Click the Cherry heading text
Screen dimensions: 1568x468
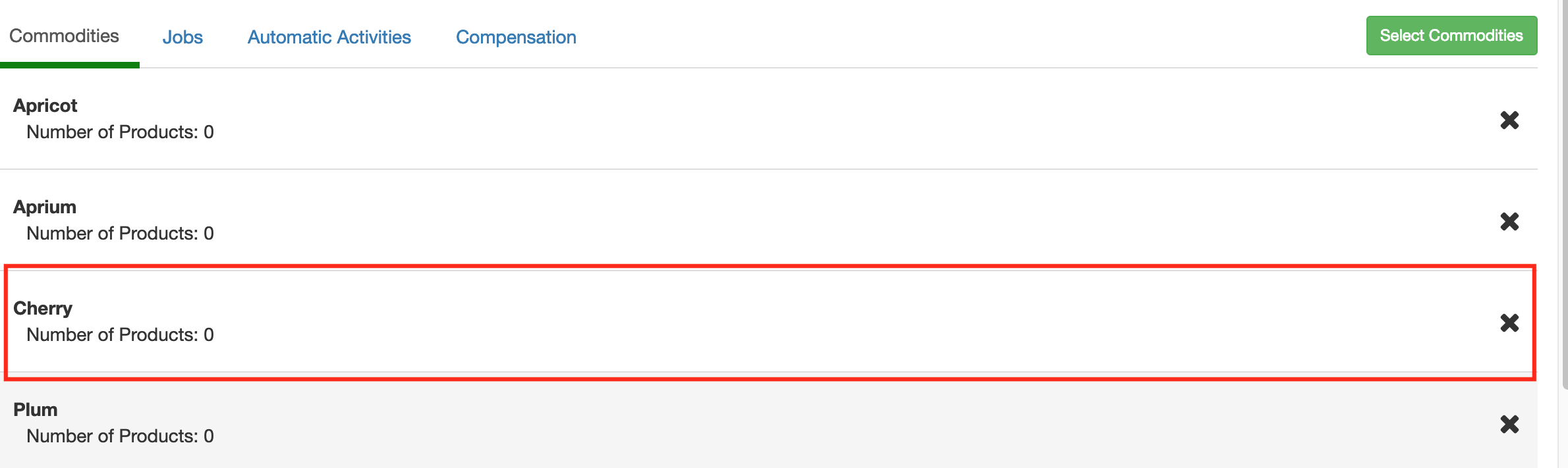coord(42,308)
